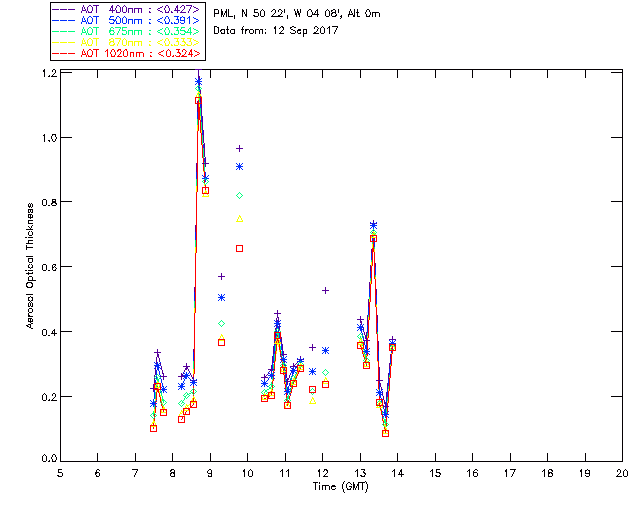Viewport: 640px width, 512px height.
Task: Click the x-axis tick label 9
Action: pyautogui.click(x=210, y=473)
